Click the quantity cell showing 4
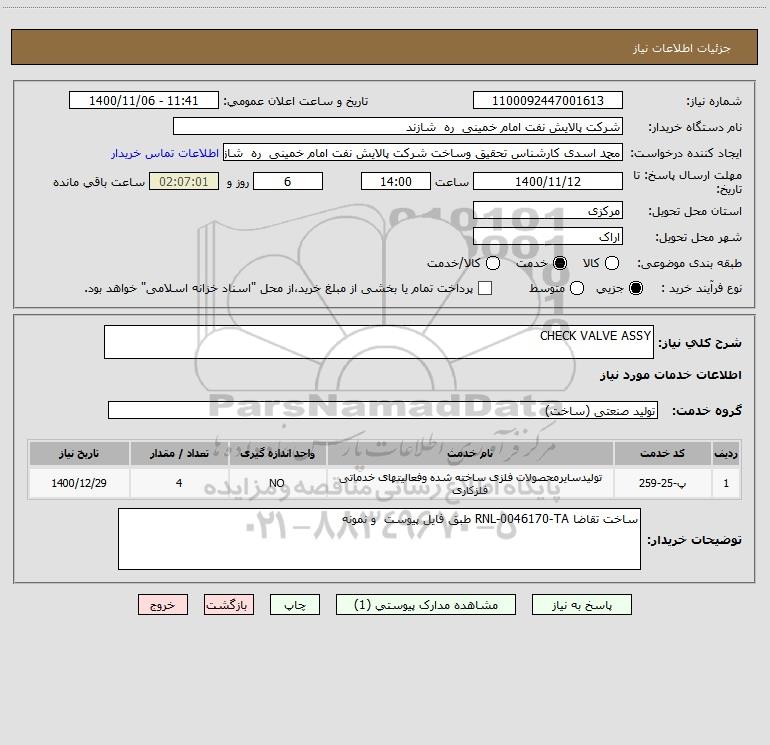Image resolution: width=770 pixels, height=745 pixels. point(179,483)
